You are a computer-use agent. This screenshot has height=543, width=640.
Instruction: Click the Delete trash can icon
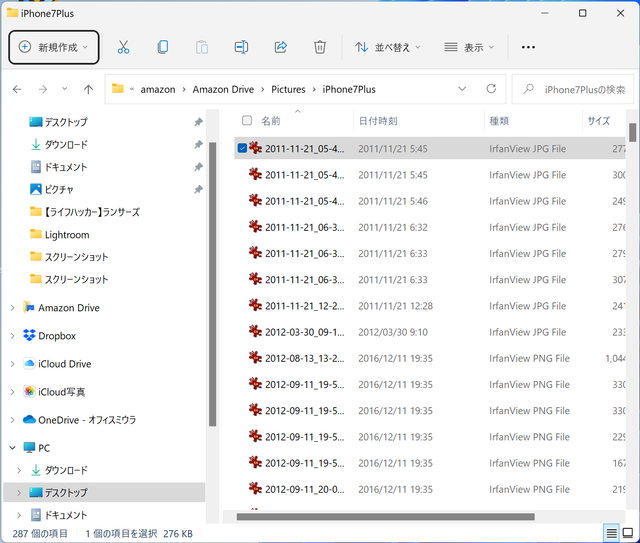pyautogui.click(x=320, y=47)
